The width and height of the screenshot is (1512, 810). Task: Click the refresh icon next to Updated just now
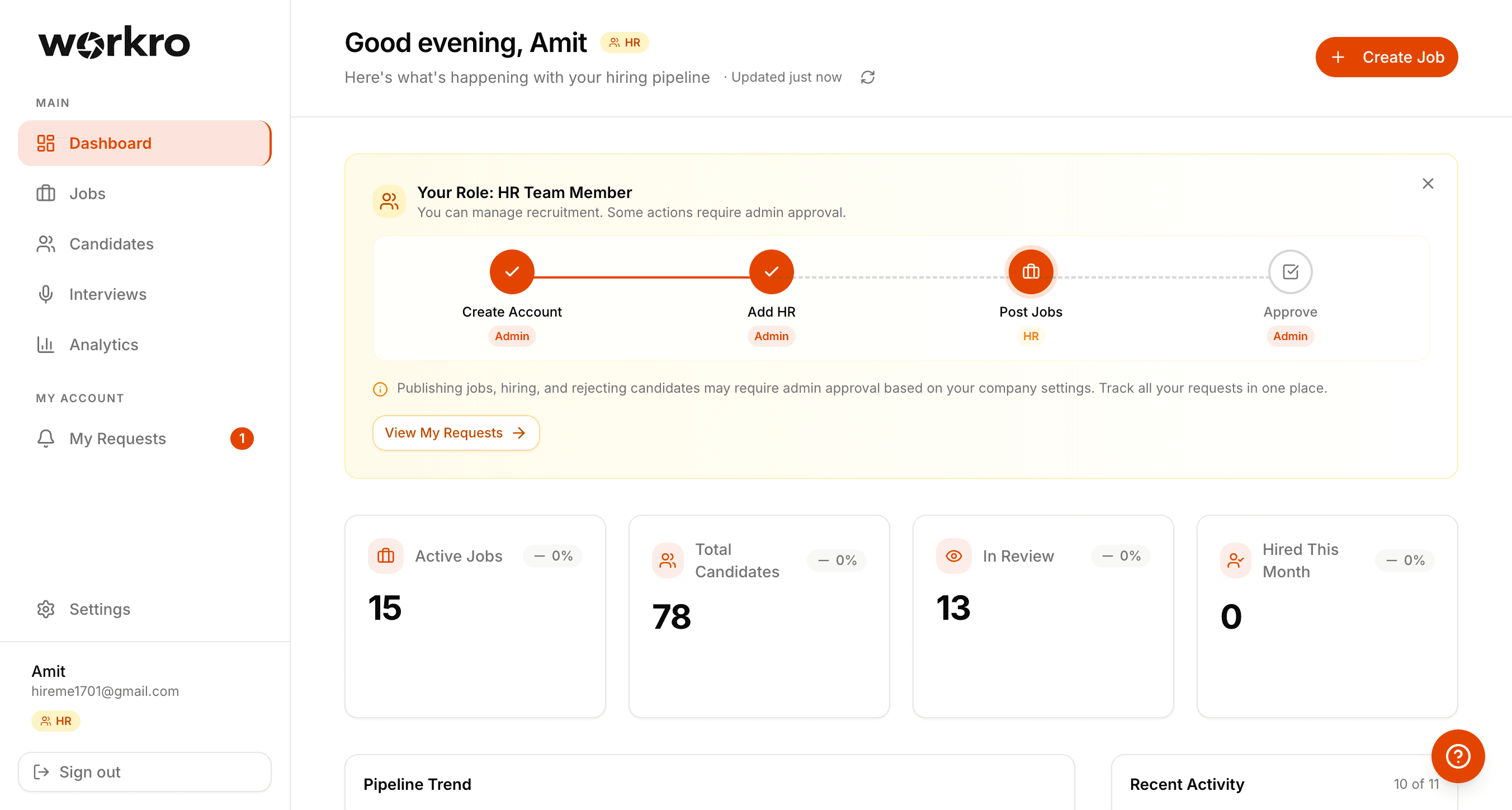867,77
